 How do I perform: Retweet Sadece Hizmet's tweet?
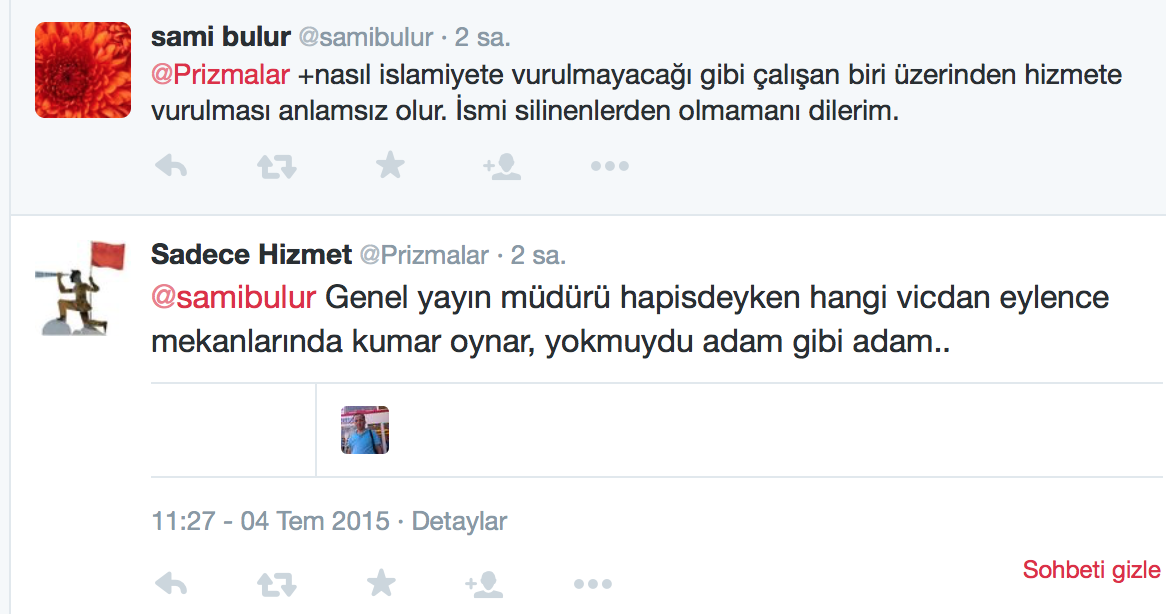click(x=277, y=582)
